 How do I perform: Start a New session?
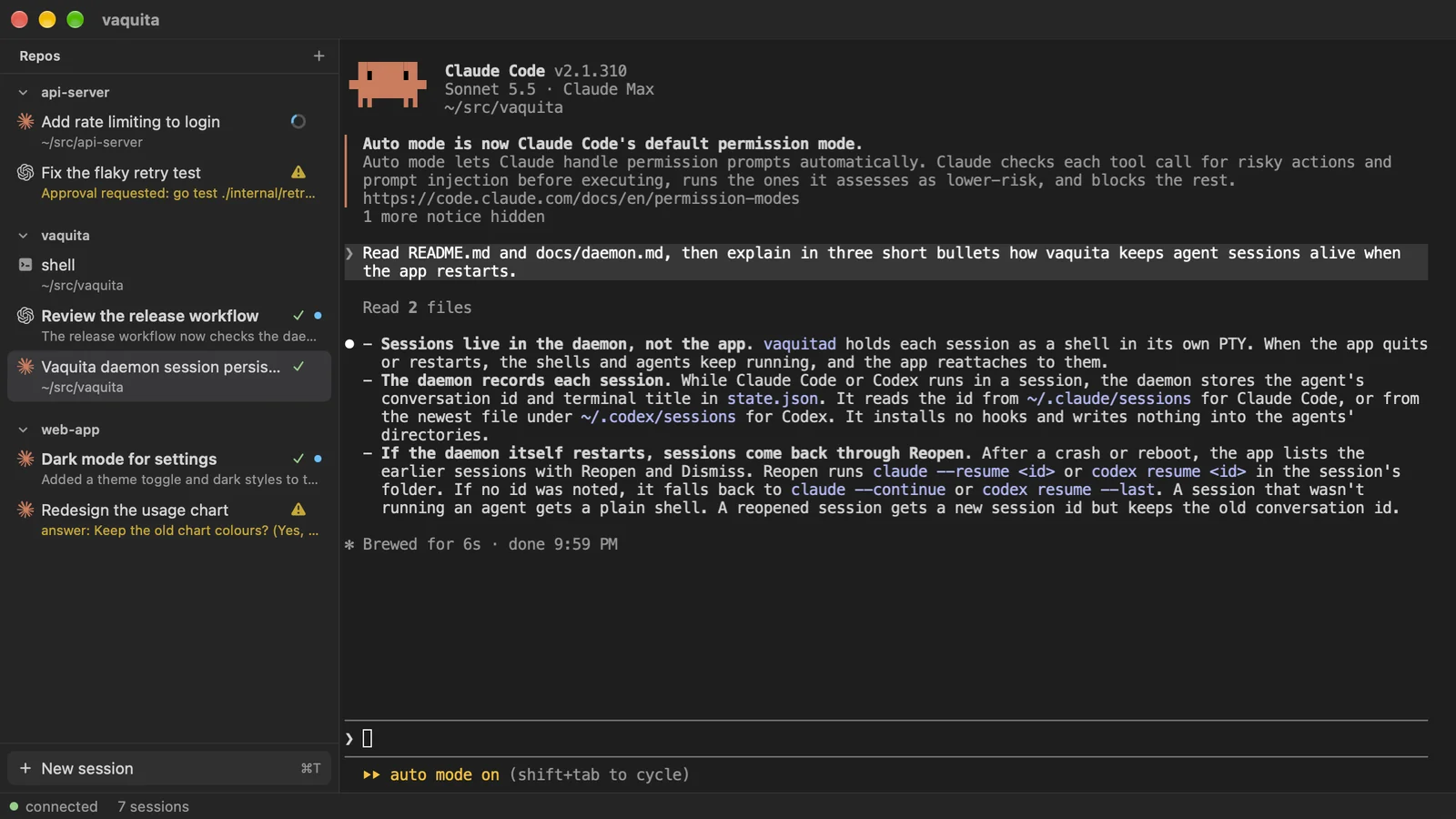(x=169, y=769)
